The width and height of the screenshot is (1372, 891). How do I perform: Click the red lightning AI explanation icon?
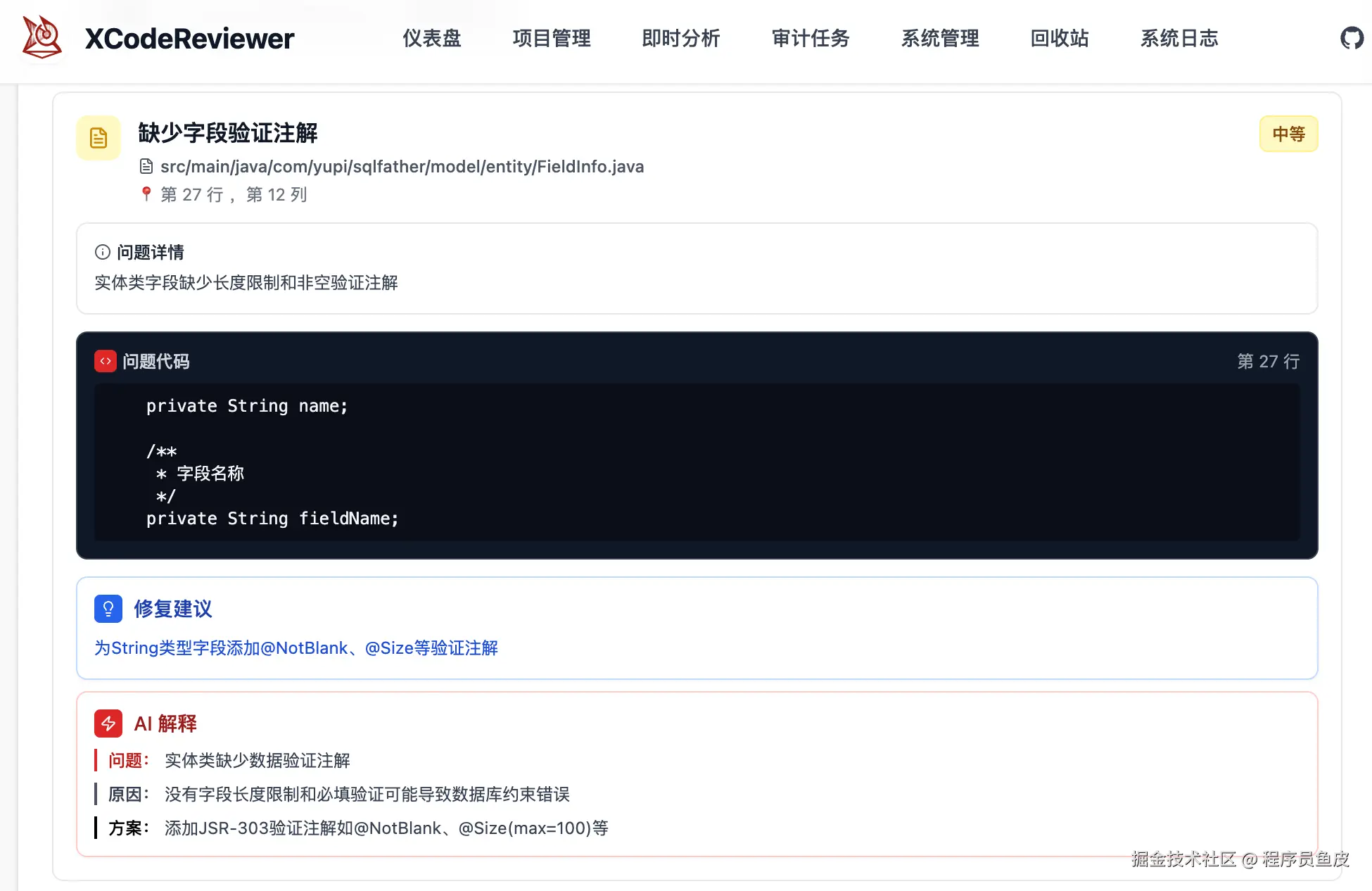pyautogui.click(x=108, y=723)
